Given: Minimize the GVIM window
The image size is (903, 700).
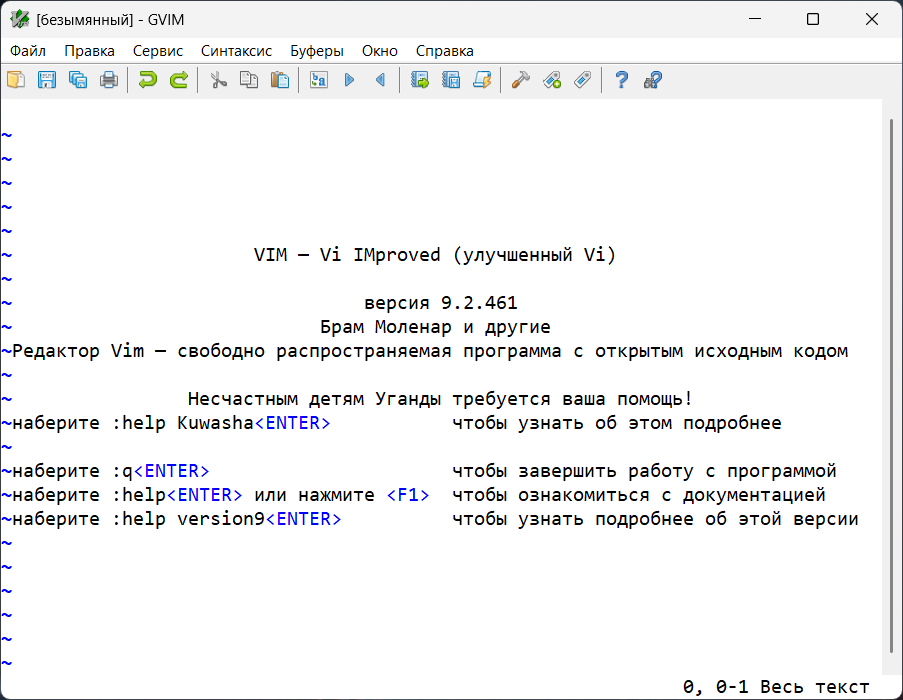Looking at the screenshot, I should [x=755, y=20].
